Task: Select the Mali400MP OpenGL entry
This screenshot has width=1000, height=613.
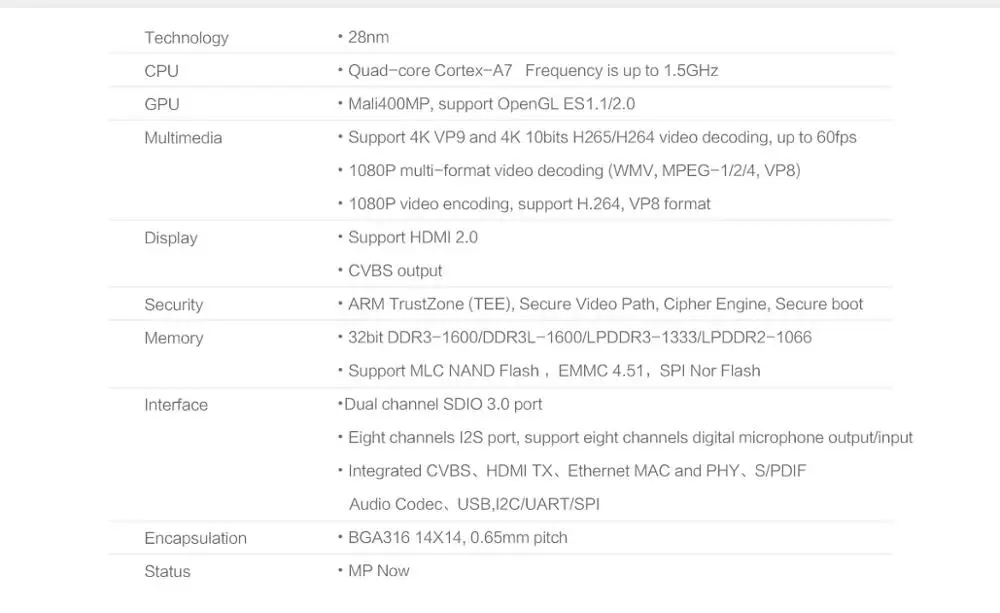Action: pos(491,104)
